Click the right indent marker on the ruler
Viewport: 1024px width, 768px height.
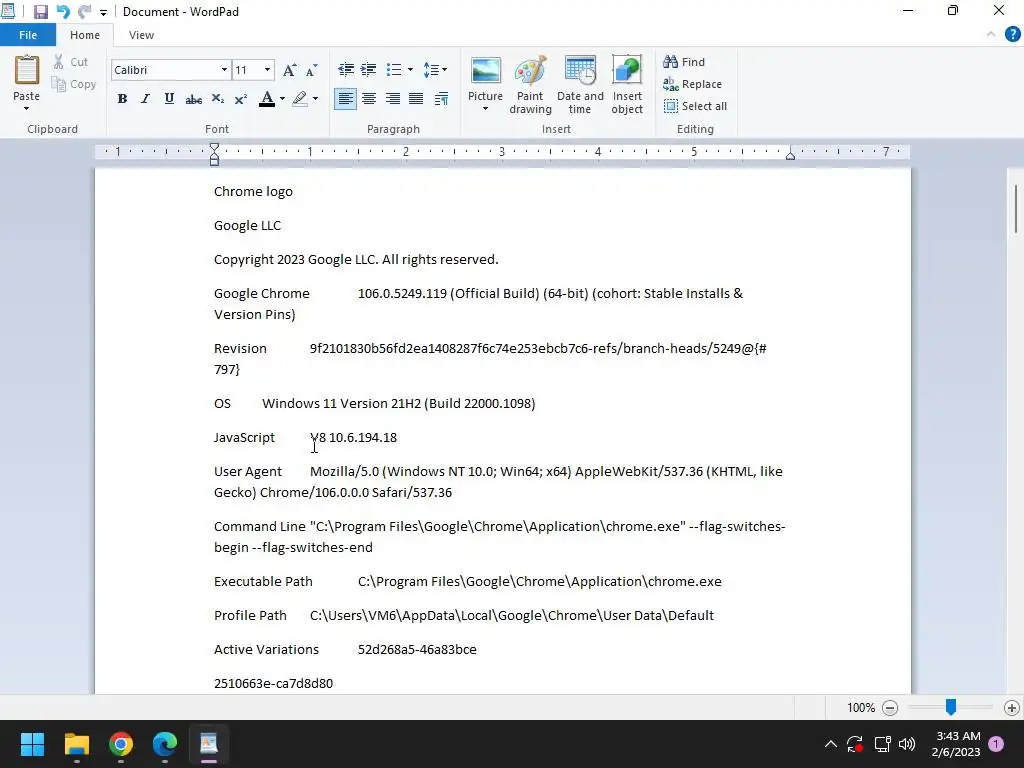790,155
